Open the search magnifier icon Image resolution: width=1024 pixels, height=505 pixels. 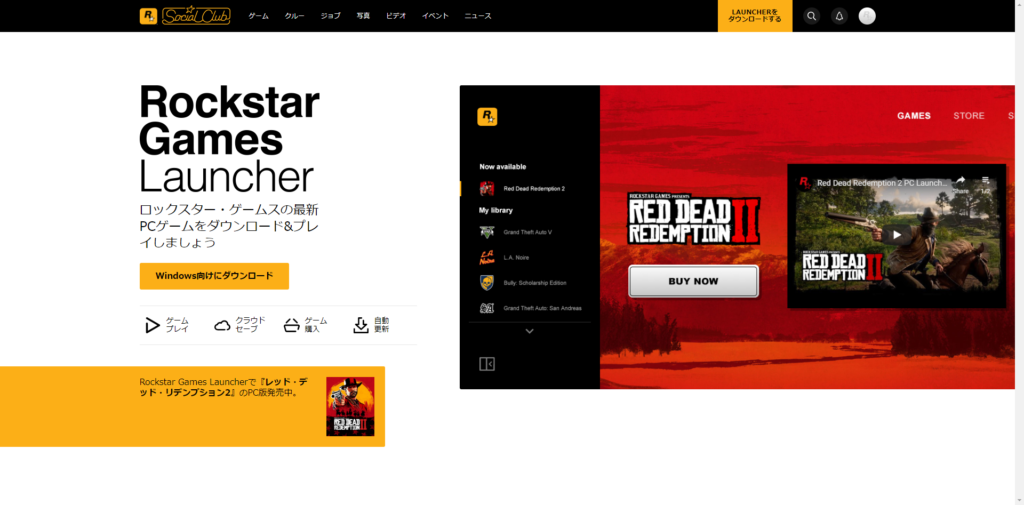coord(811,16)
